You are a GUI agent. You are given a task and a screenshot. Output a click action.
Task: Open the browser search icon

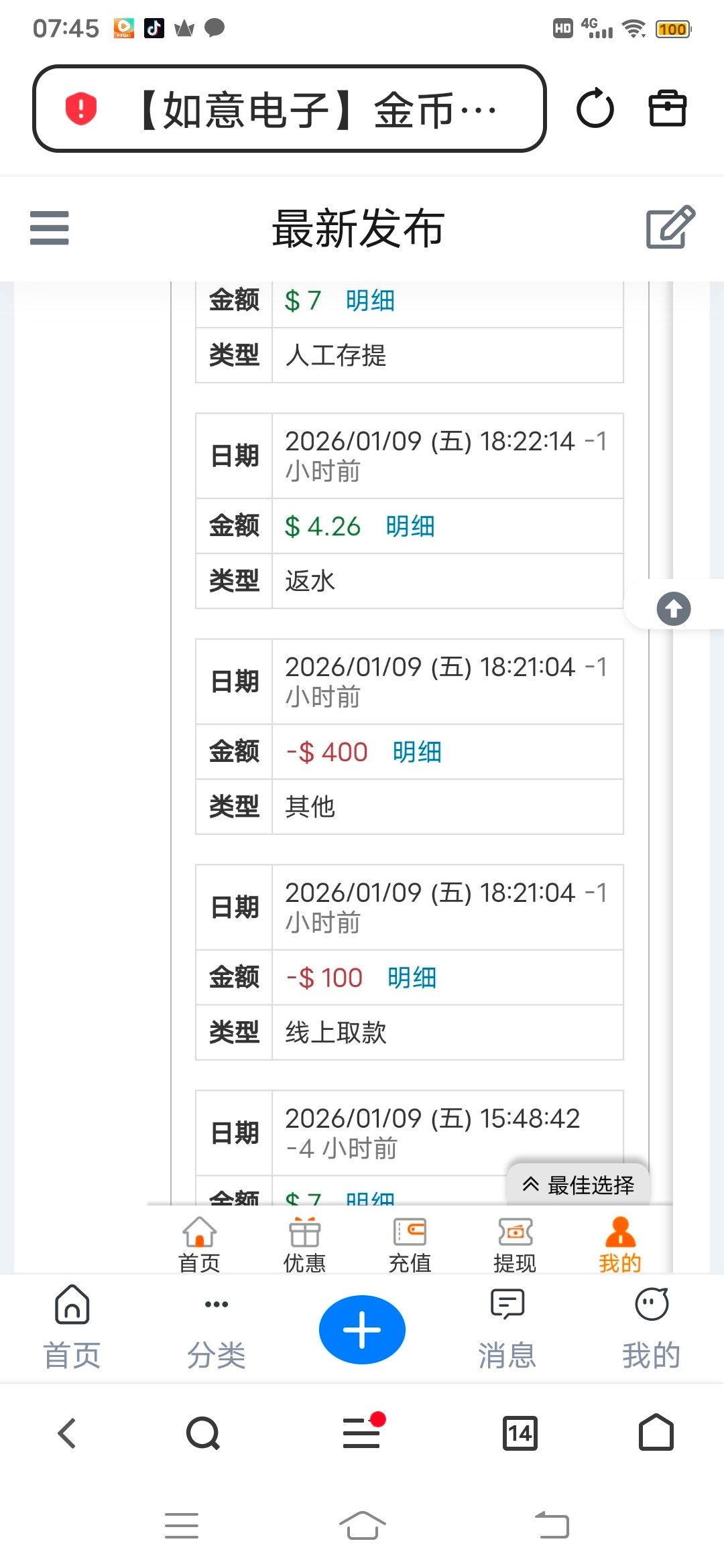(x=203, y=1433)
